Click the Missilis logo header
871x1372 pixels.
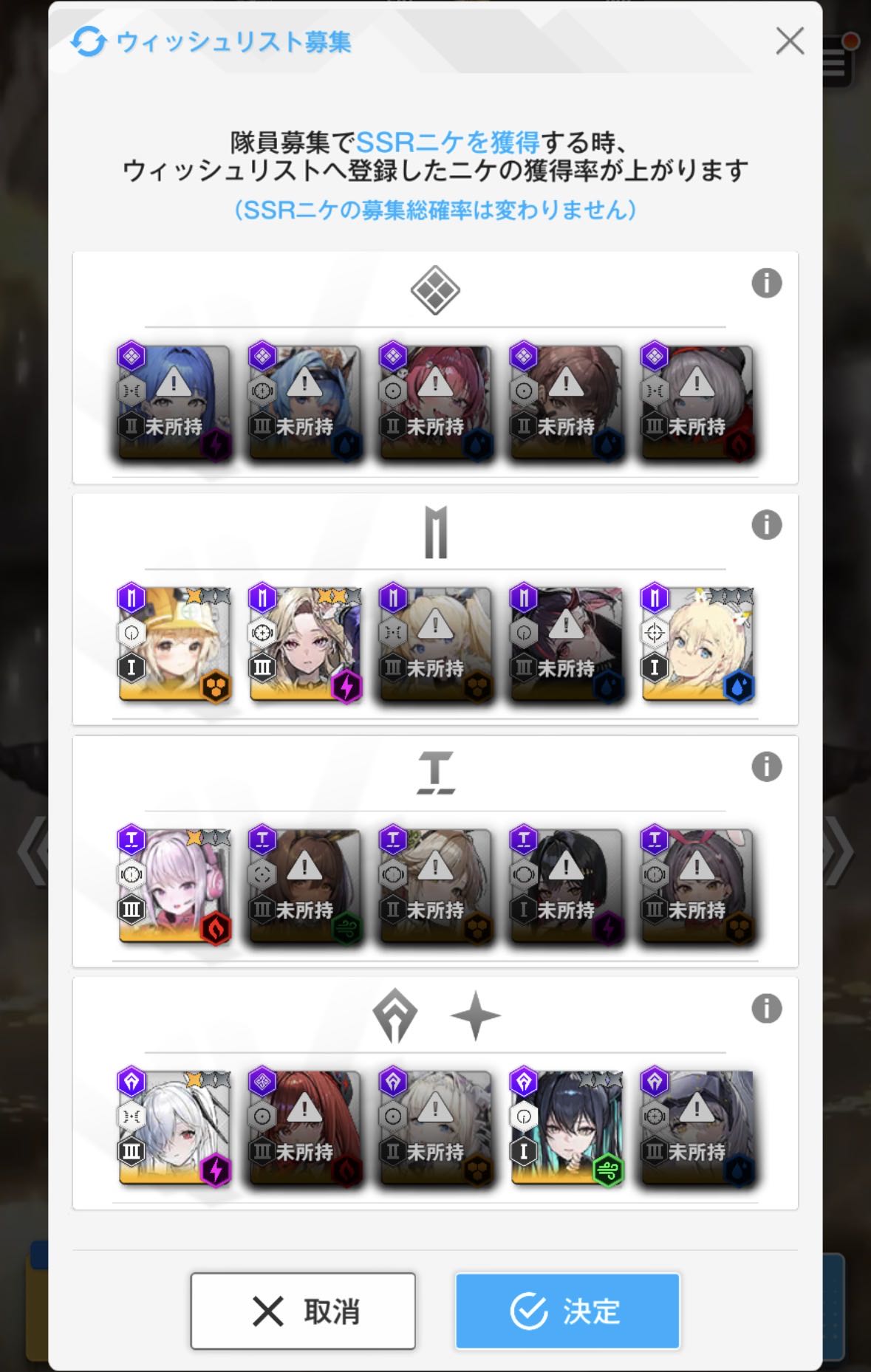coord(436,532)
